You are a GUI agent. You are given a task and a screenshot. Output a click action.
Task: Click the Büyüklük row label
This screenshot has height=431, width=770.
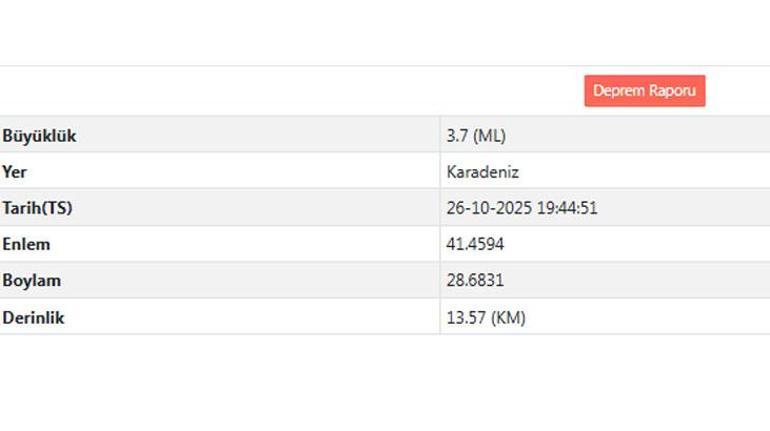[39, 136]
